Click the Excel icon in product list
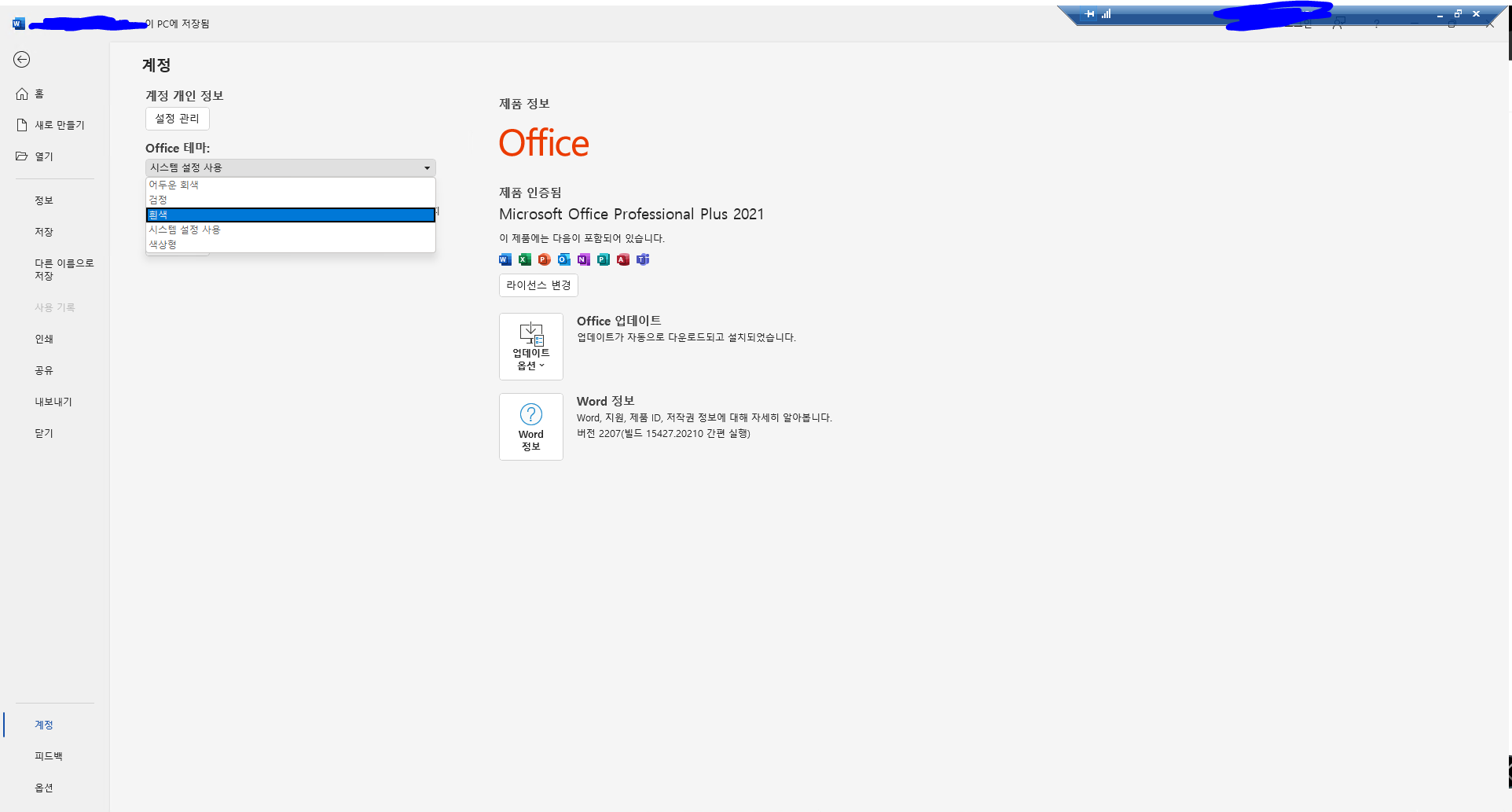The width and height of the screenshot is (1512, 812). pyautogui.click(x=525, y=259)
